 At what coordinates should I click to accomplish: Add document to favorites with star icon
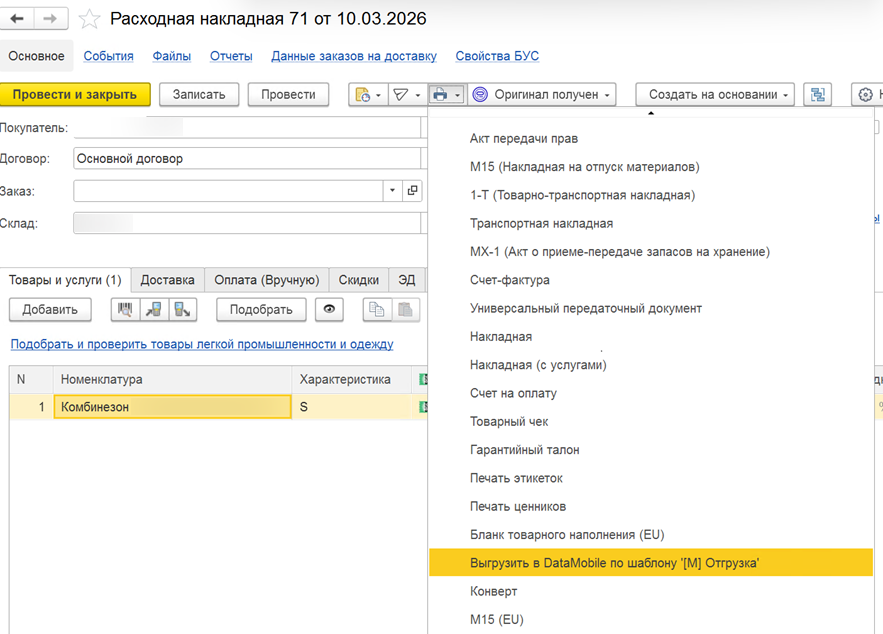(x=90, y=19)
